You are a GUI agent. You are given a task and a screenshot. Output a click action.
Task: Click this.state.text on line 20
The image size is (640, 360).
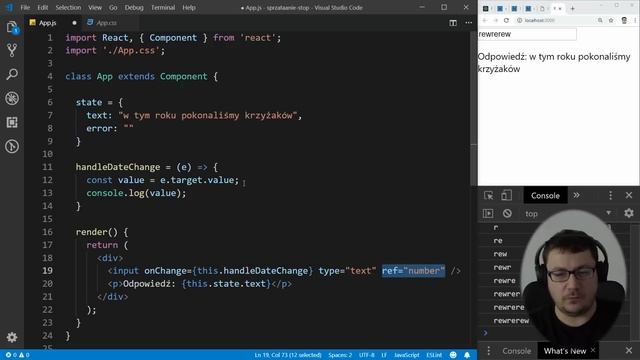tap(226, 284)
